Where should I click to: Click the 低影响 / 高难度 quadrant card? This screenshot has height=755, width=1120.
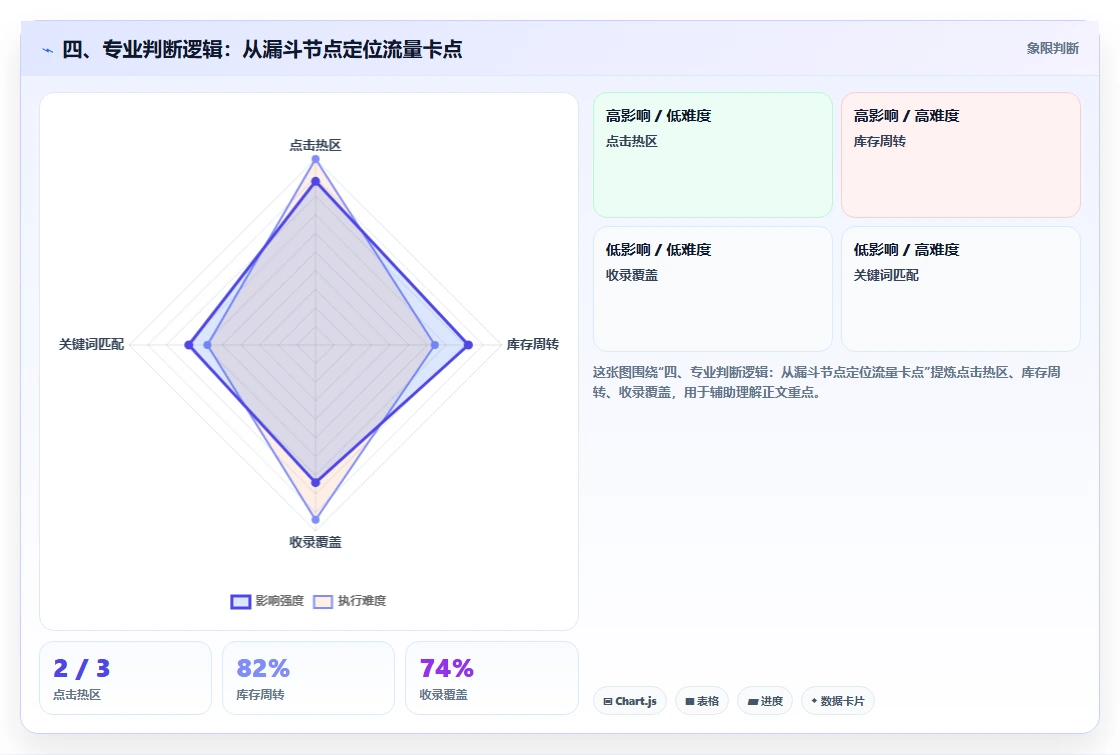coord(961,289)
